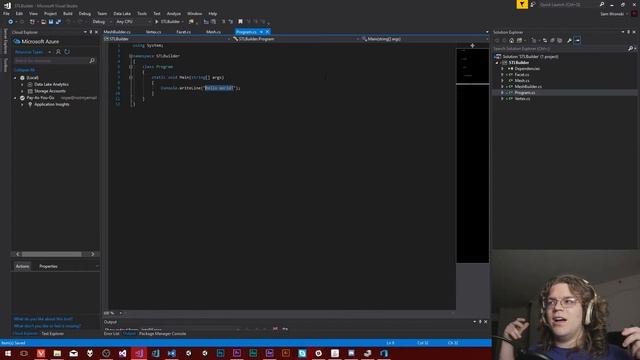This screenshot has height=360, width=640.
Task: Open the Data Lake menu
Action: (x=122, y=13)
